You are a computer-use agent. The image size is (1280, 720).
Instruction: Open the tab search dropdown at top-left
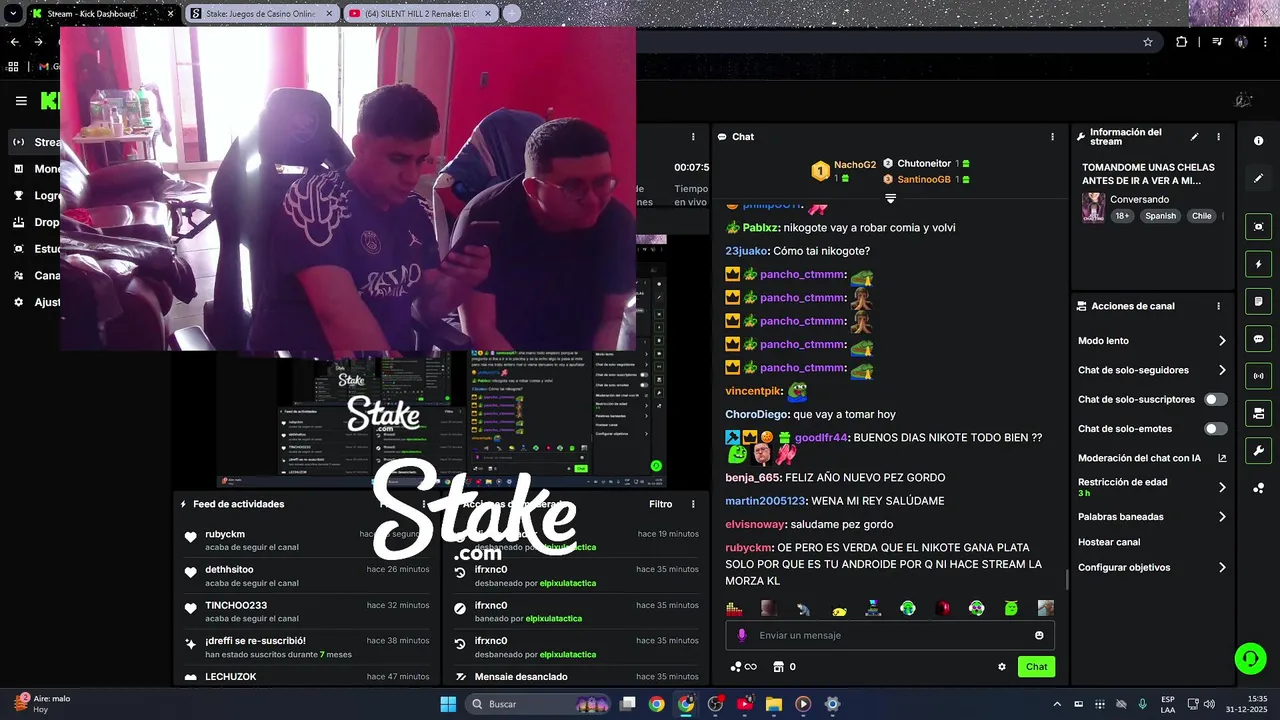13,14
